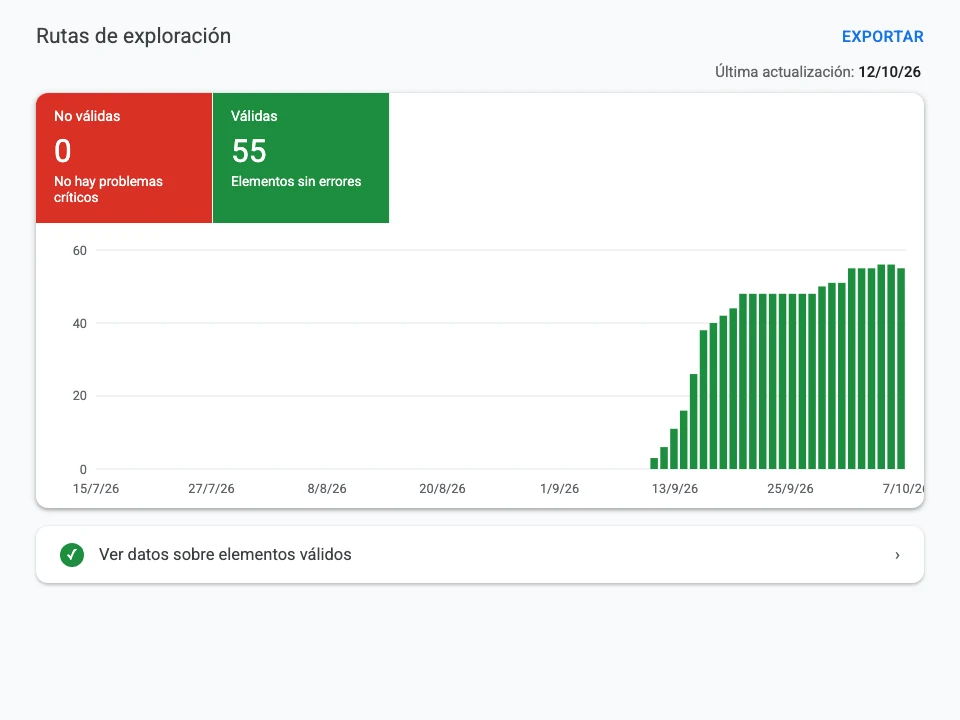Image resolution: width=960 pixels, height=720 pixels.
Task: Click the No hay problemas críticos text
Action: [x=108, y=189]
